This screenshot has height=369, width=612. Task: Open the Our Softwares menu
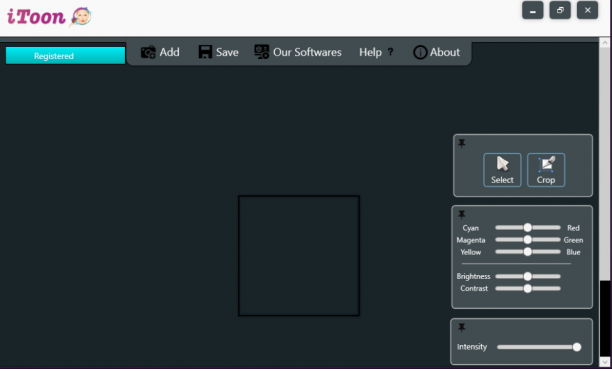click(x=298, y=52)
